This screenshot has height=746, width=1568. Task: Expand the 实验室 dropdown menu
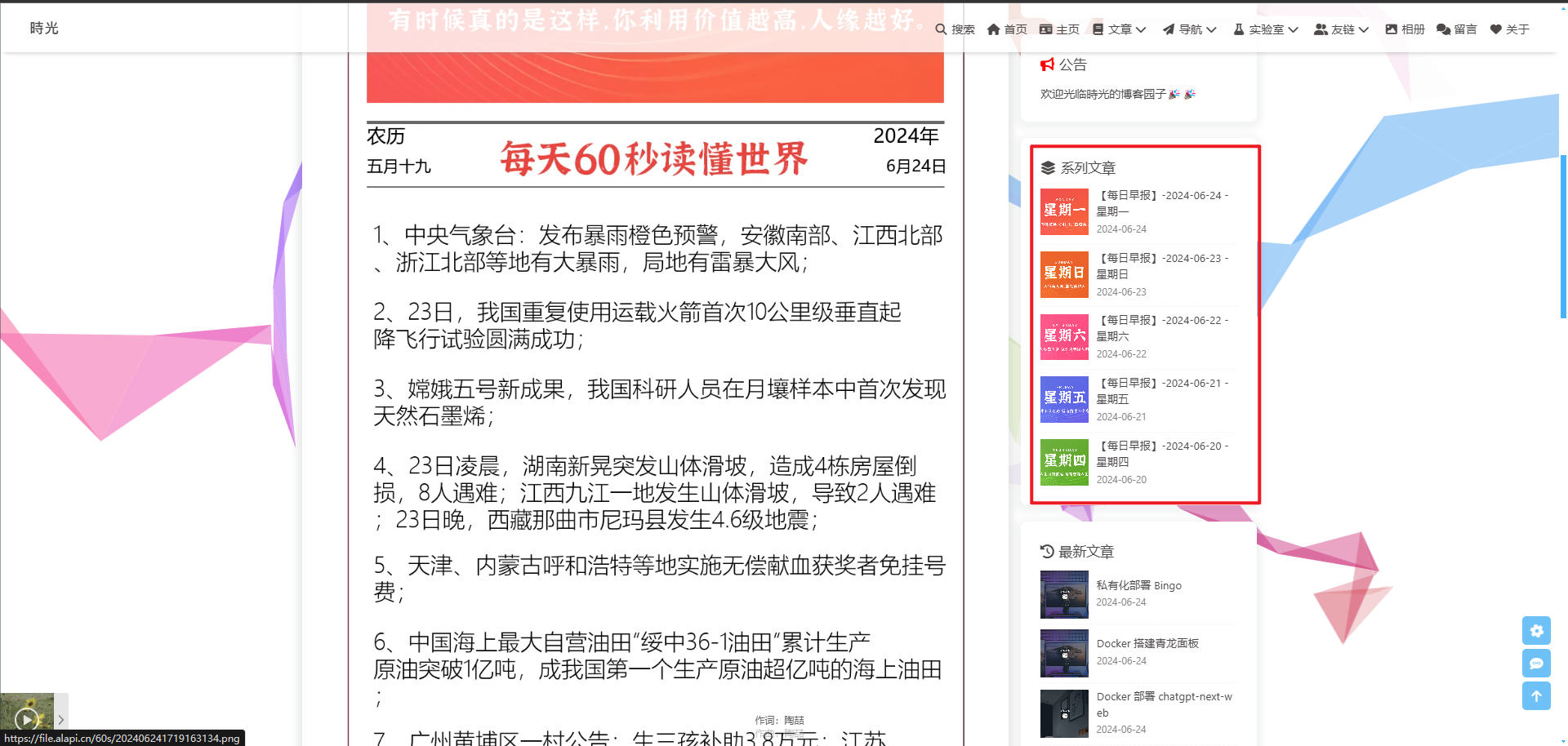click(x=1266, y=29)
